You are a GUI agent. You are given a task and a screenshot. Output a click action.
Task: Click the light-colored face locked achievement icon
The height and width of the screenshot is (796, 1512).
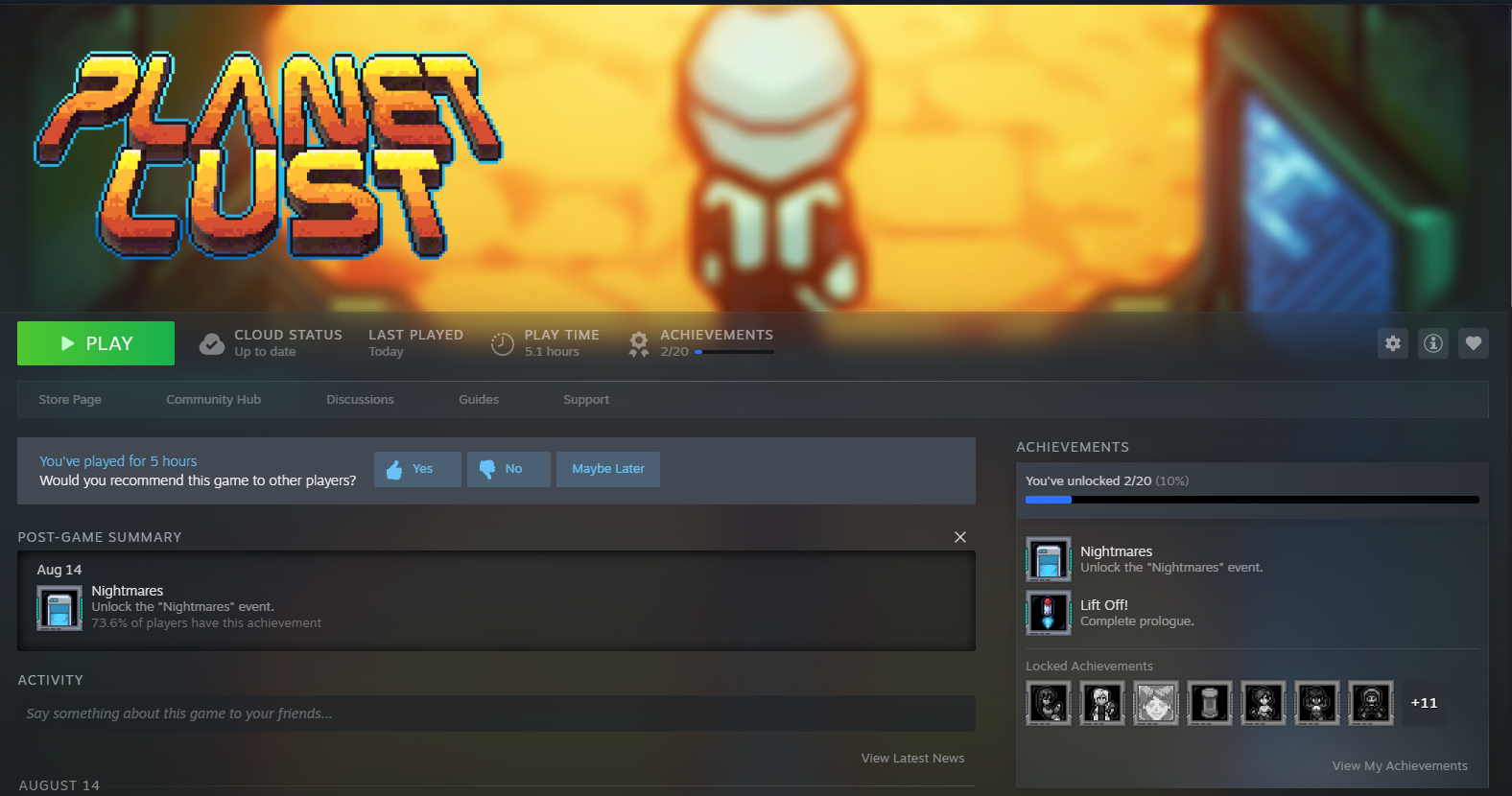pyautogui.click(x=1156, y=703)
